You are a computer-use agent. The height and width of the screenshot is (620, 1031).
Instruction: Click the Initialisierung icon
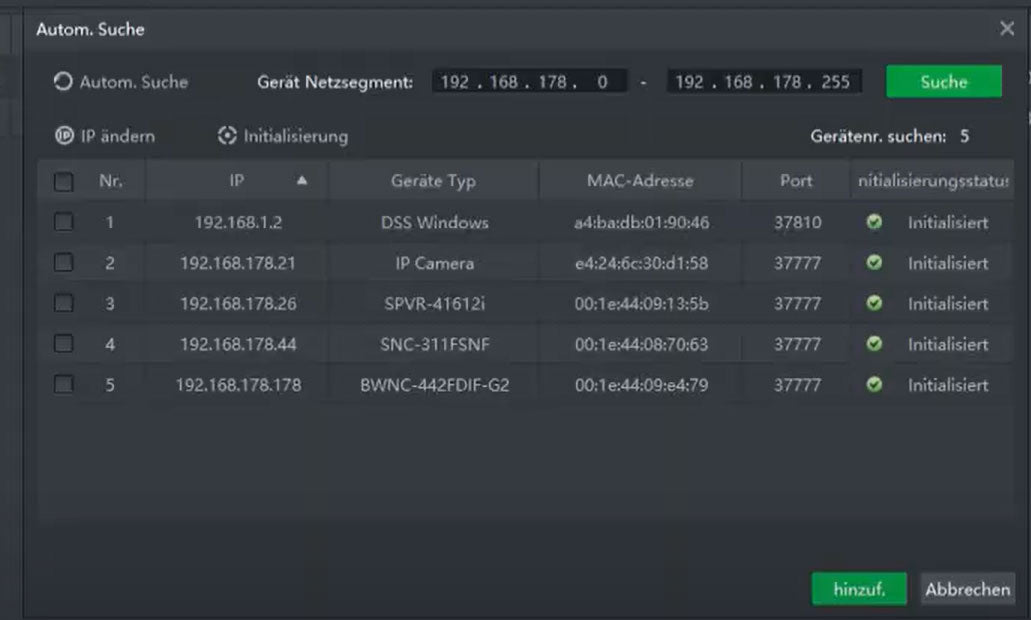pyautogui.click(x=227, y=136)
